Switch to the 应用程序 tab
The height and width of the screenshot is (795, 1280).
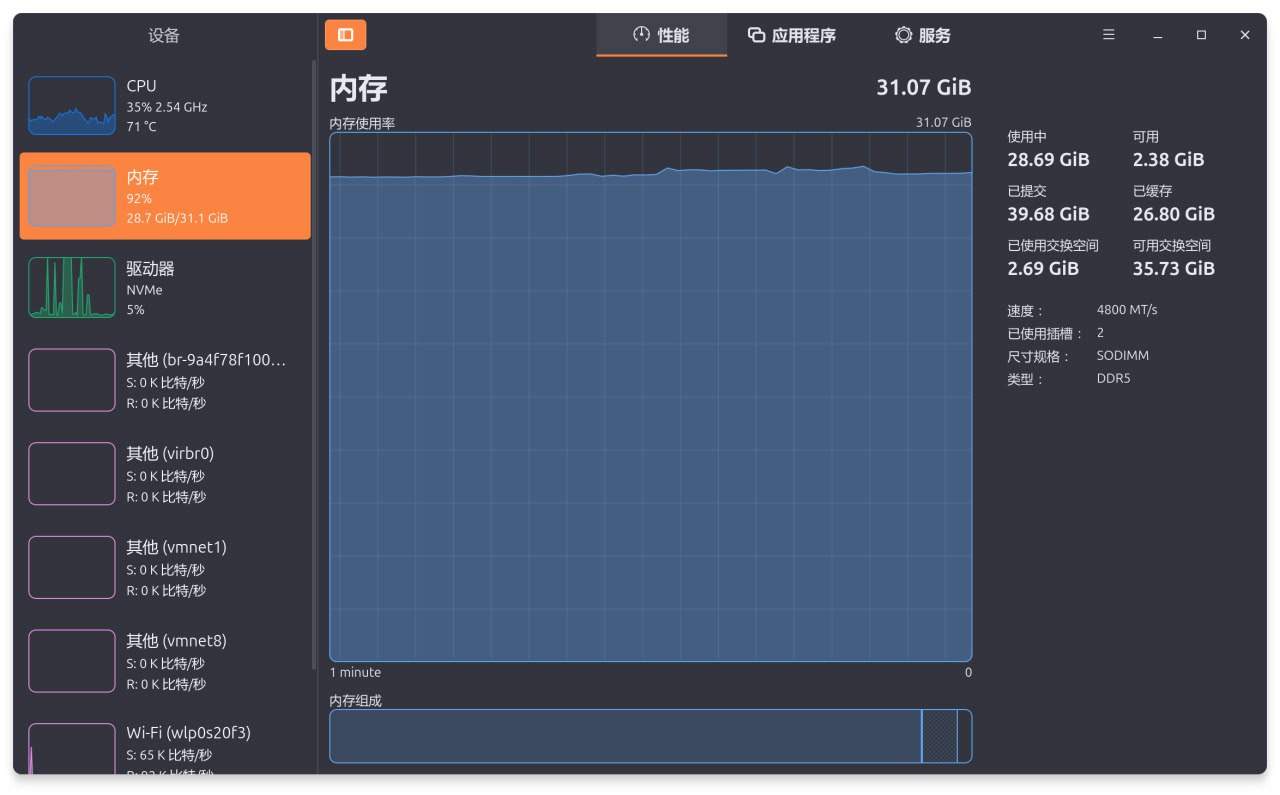792,36
